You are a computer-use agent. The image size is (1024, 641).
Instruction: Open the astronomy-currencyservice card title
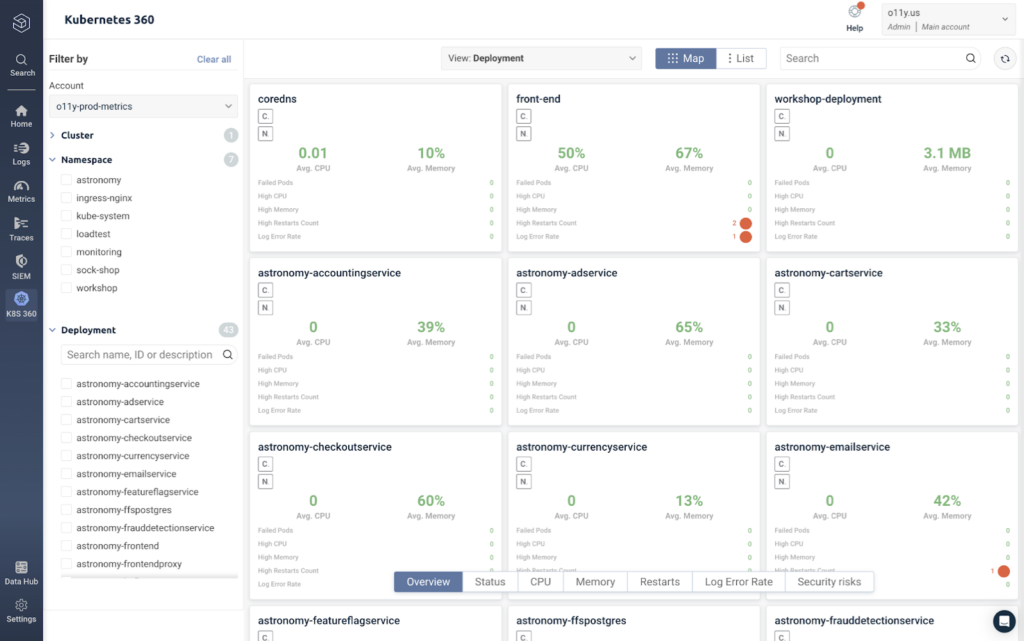pyautogui.click(x=581, y=446)
